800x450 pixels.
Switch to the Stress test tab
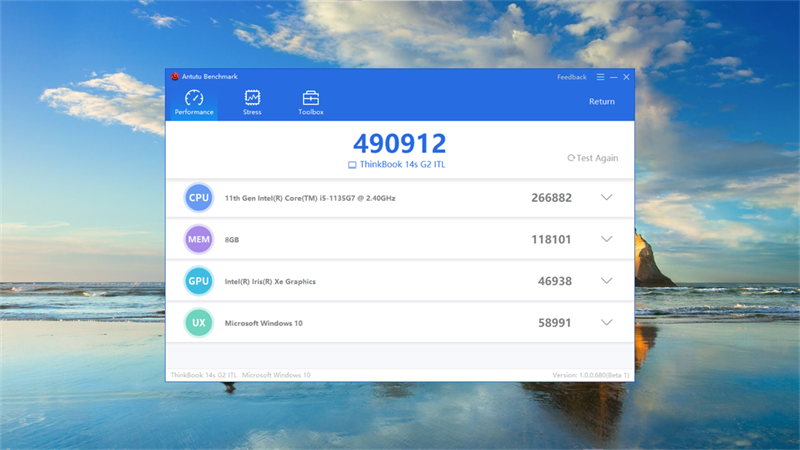point(252,102)
